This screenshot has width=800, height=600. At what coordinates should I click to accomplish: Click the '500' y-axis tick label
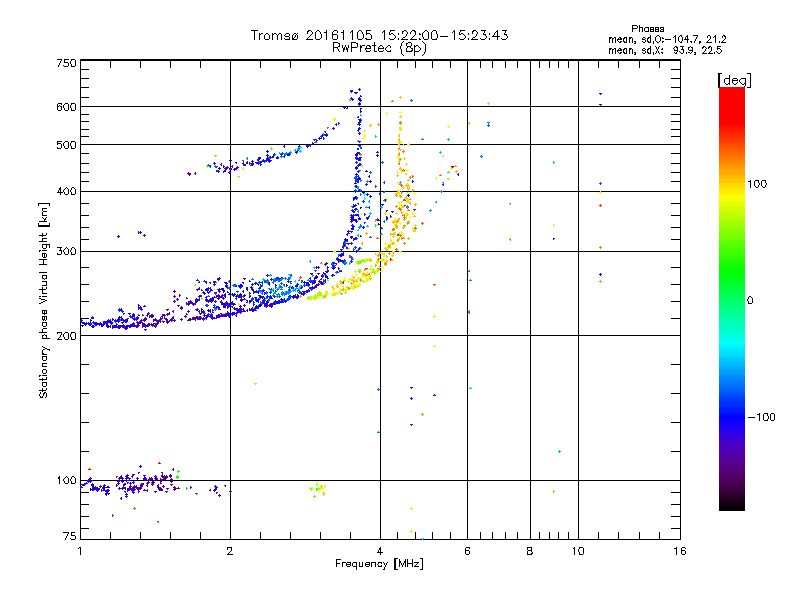click(x=66, y=145)
